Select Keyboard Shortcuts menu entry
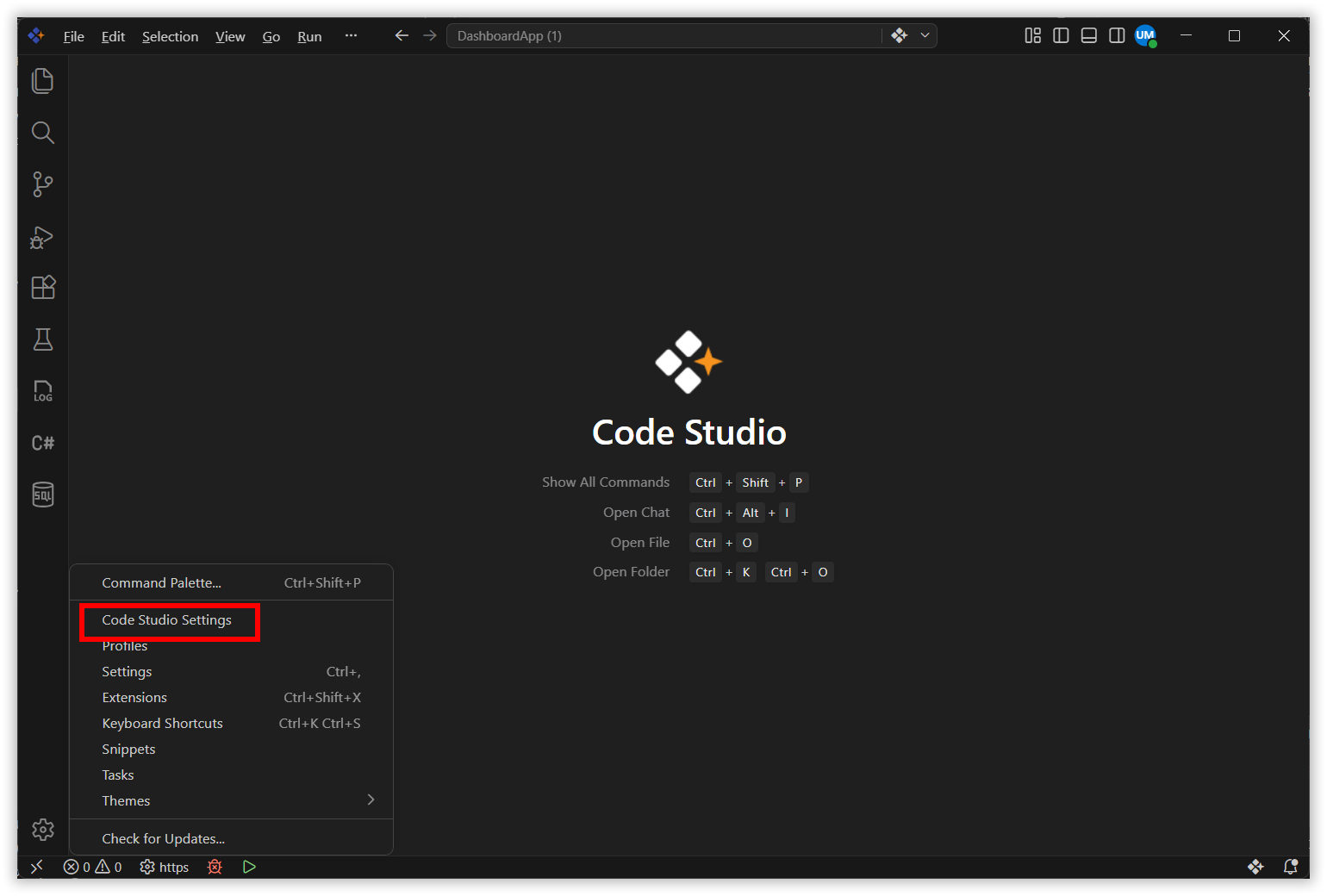 [231, 724]
